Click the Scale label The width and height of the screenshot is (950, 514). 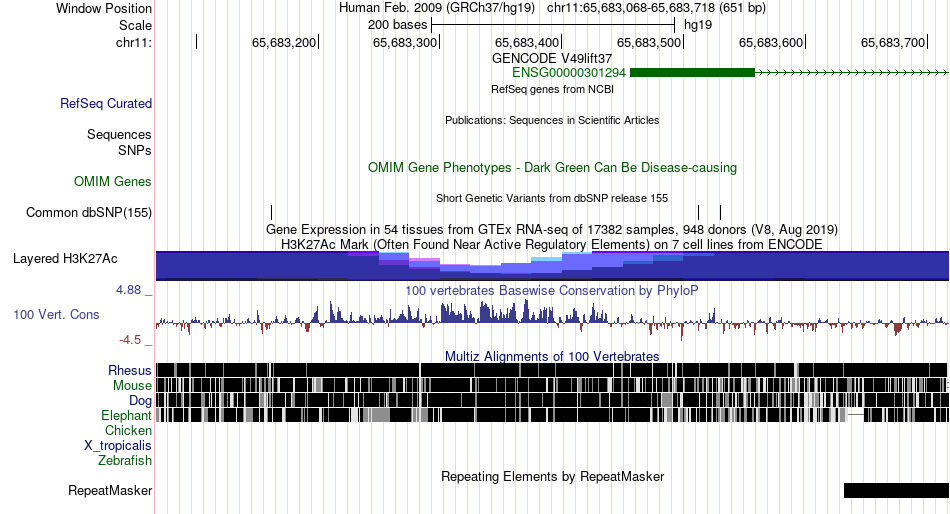(135, 25)
